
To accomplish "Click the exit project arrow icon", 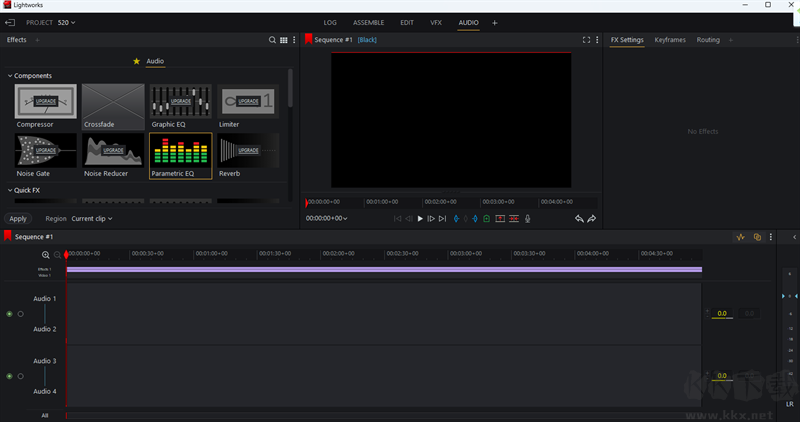I will [x=11, y=22].
